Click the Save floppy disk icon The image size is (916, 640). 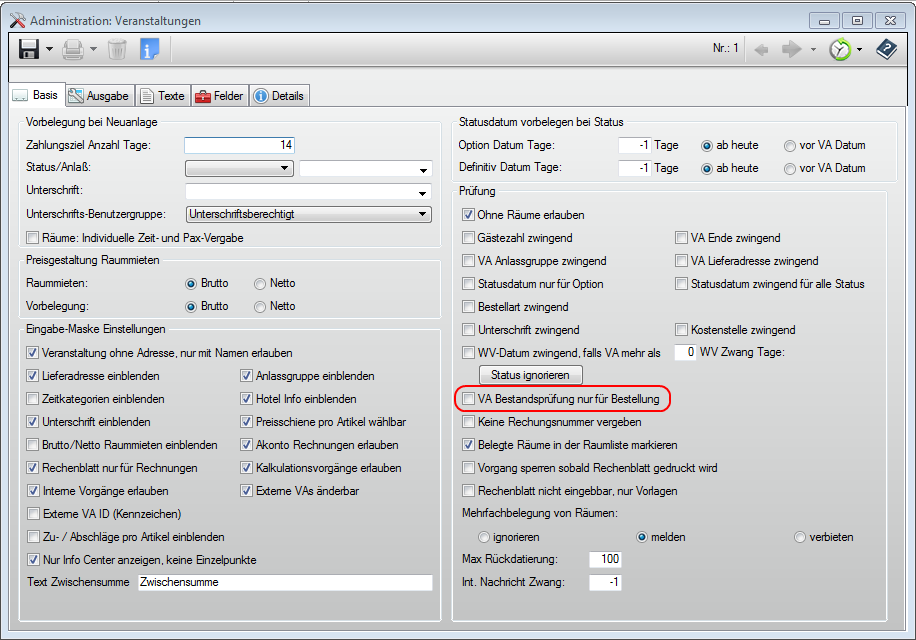pyautogui.click(x=29, y=49)
